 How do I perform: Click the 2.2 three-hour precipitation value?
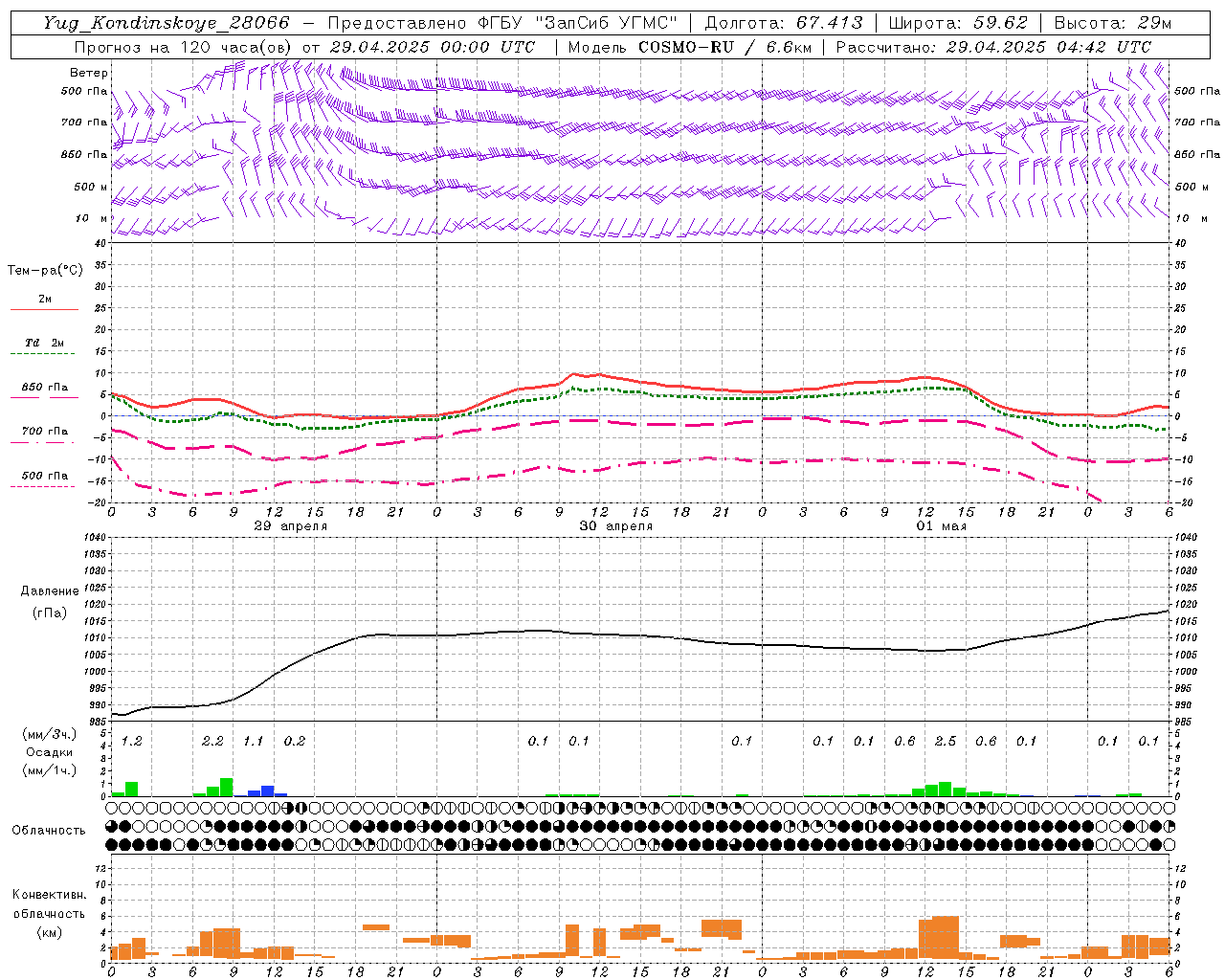coord(212,742)
